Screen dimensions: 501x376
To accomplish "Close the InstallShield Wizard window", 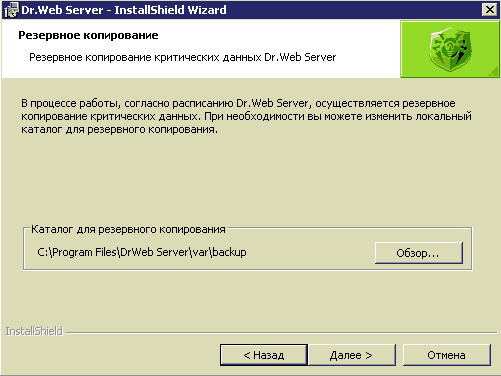I will (490, 10).
